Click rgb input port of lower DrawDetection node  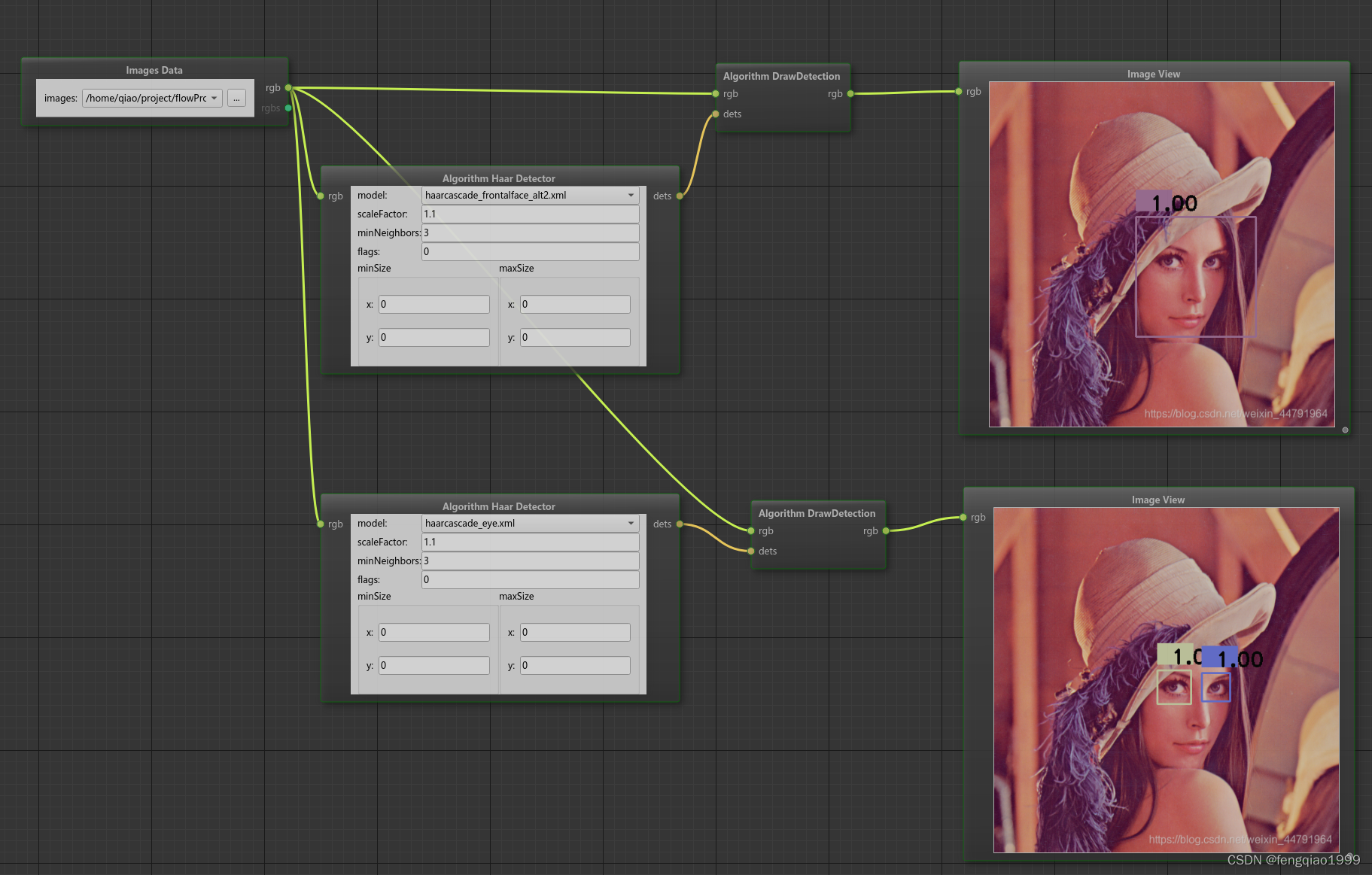pos(751,531)
